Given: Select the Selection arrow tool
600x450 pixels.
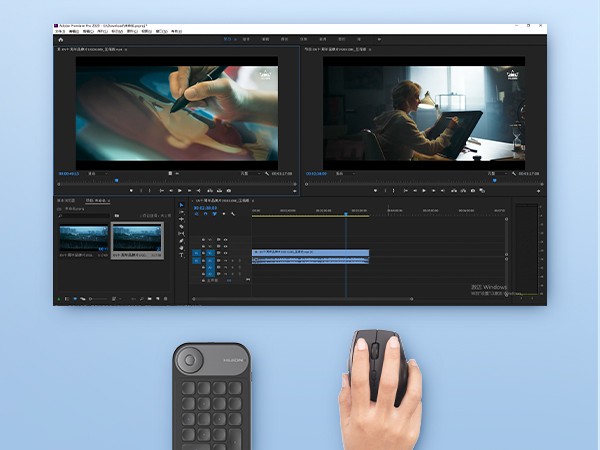Looking at the screenshot, I should coord(181,205).
